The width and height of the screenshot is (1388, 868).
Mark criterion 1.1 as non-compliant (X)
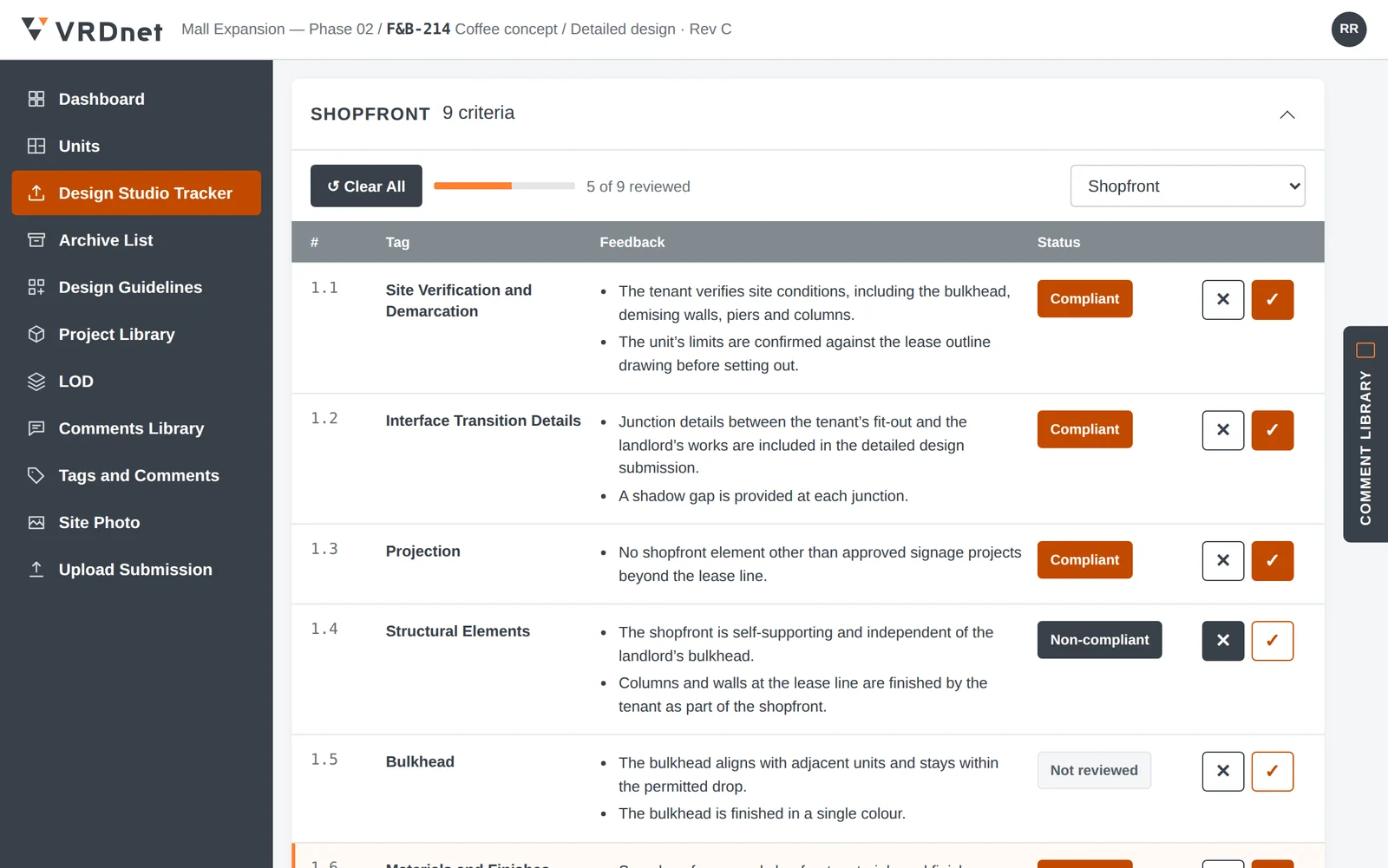pyautogui.click(x=1223, y=299)
